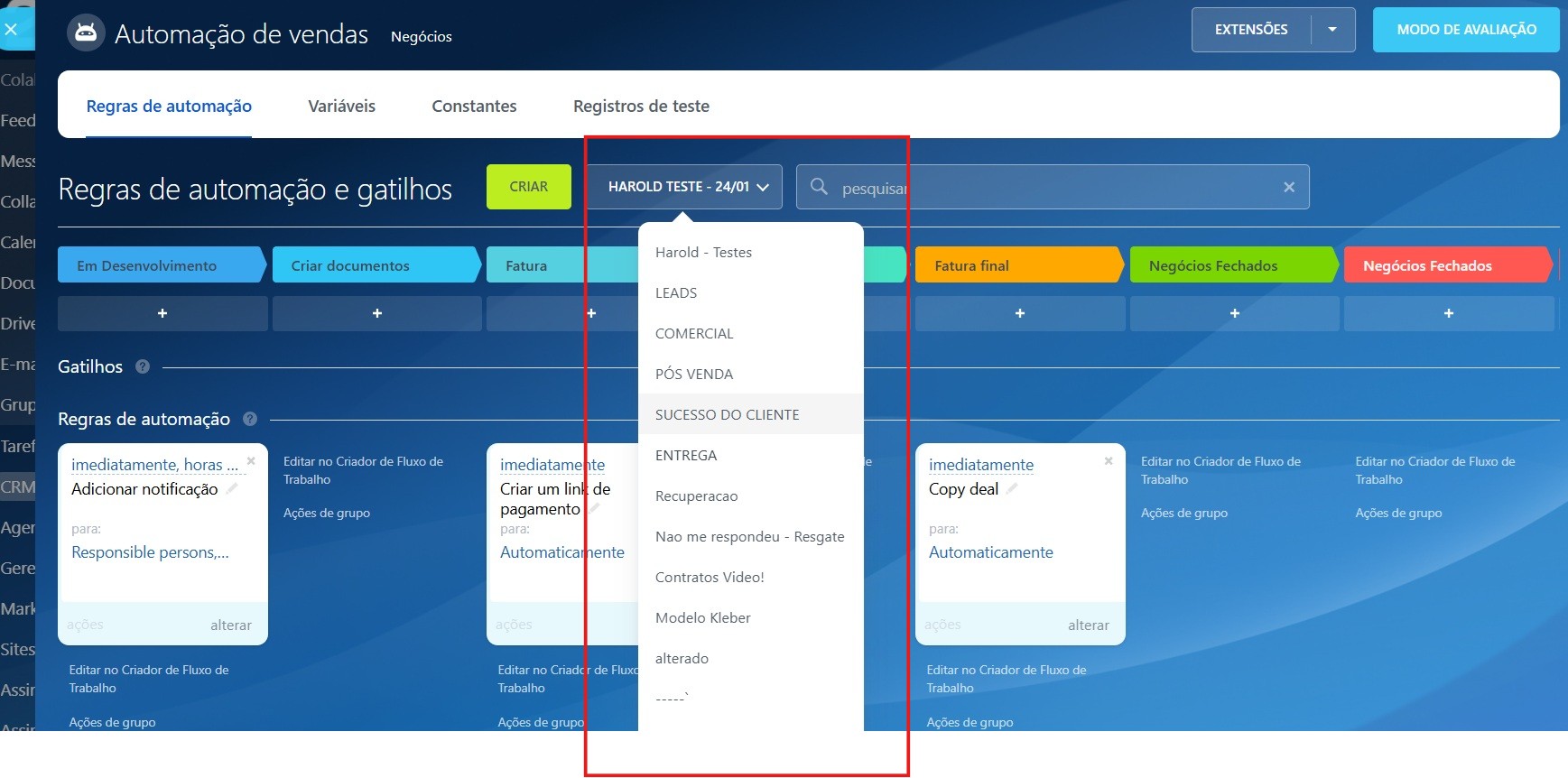Select the orange Fatura final stage header
Image resolution: width=1568 pixels, height=778 pixels.
[1017, 265]
